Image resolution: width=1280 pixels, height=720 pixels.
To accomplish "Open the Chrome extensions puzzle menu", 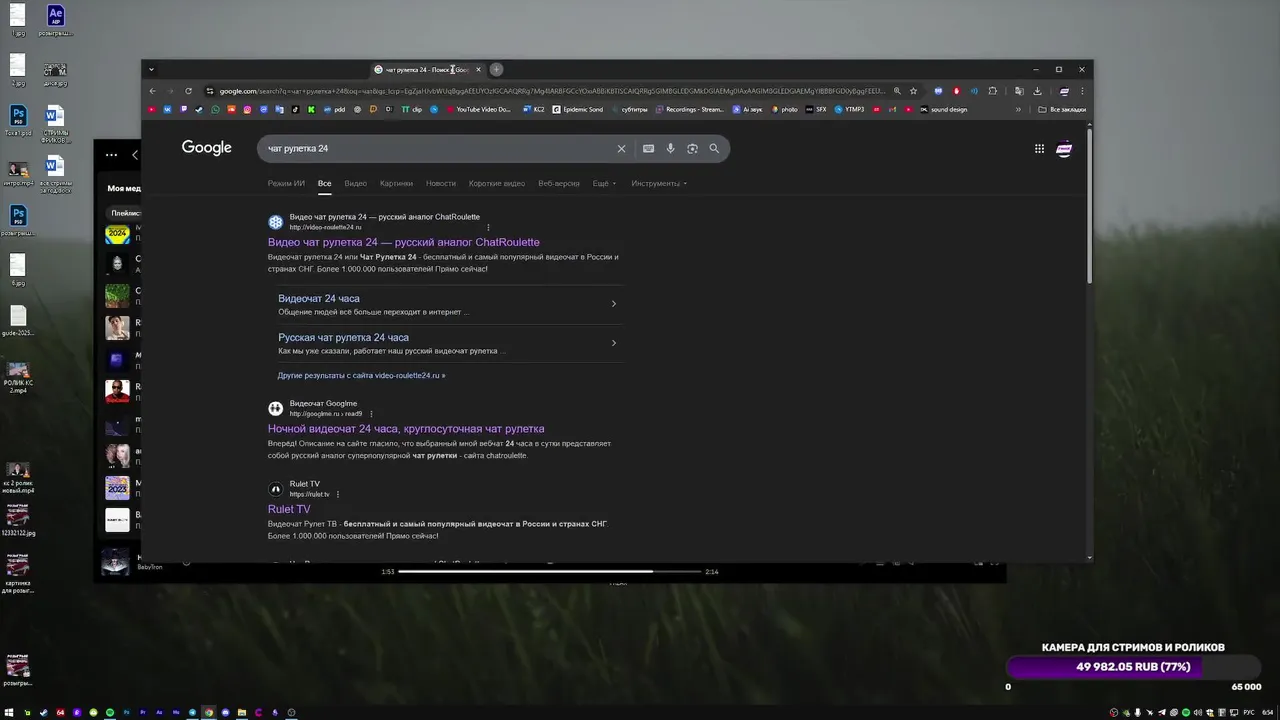I will [x=992, y=91].
